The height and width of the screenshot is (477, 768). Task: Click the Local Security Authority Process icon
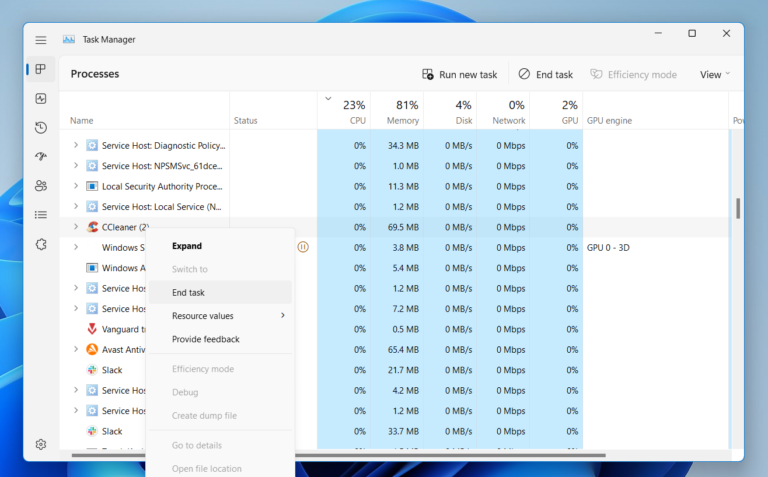92,186
